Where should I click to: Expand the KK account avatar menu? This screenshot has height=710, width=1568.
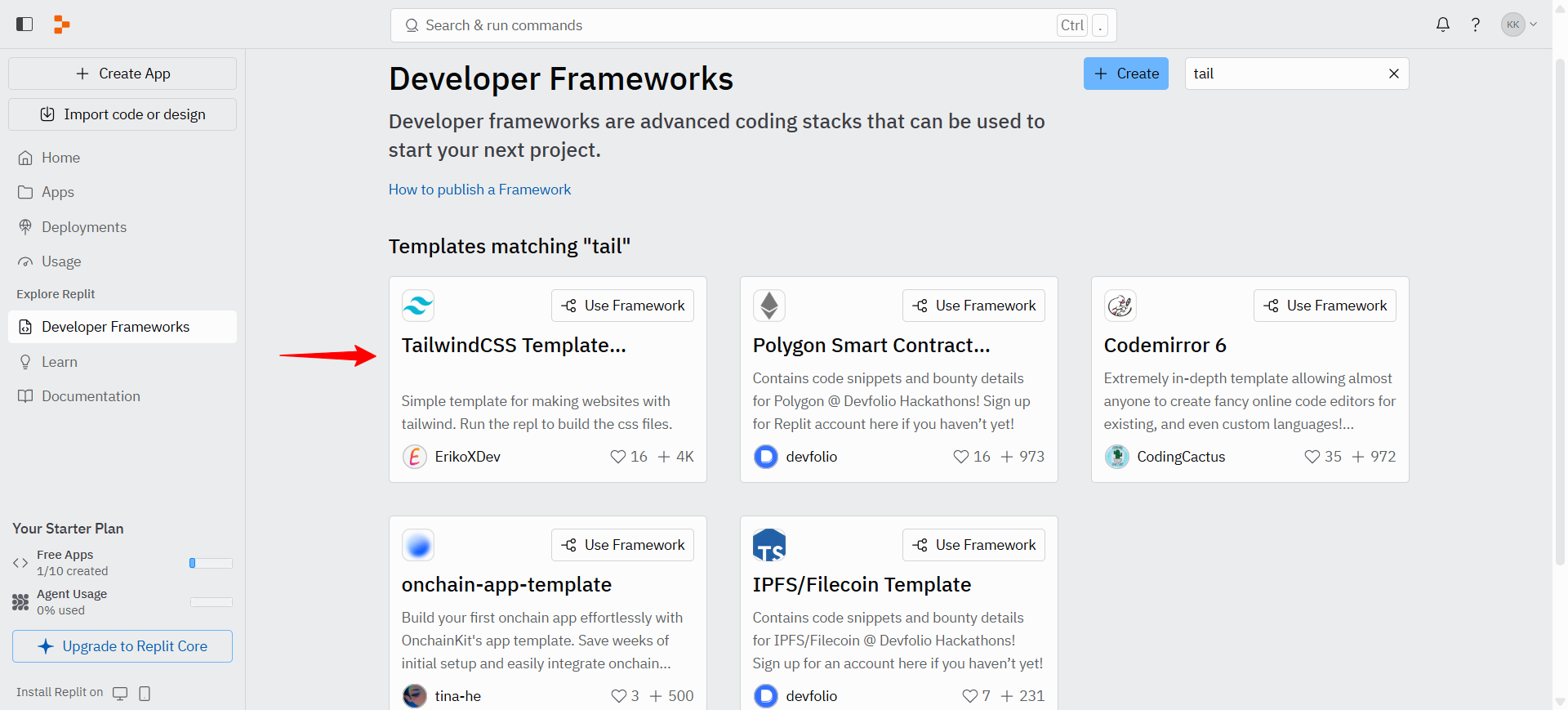(x=1519, y=25)
